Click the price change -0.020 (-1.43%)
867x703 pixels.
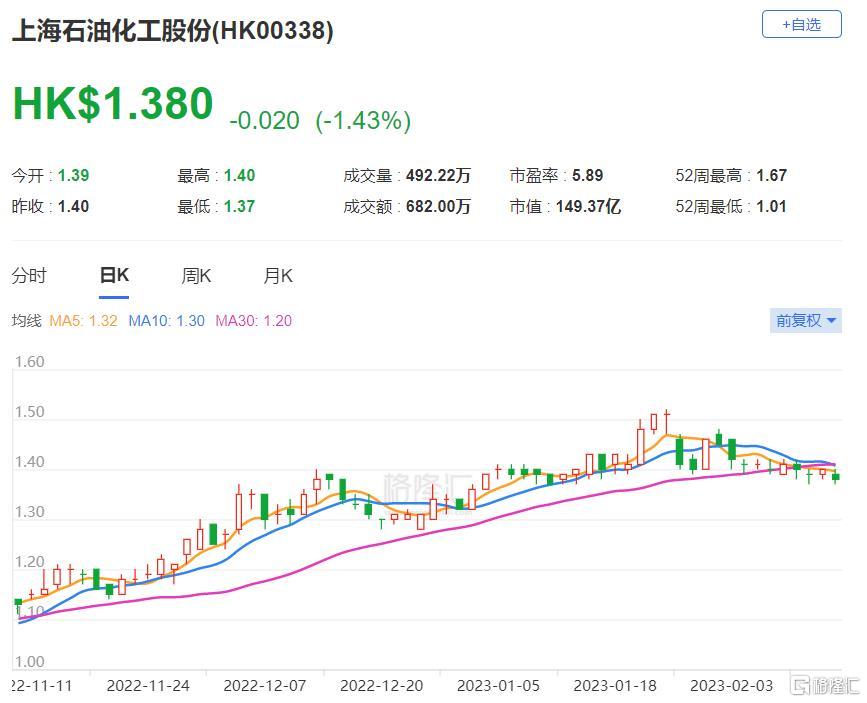(x=320, y=121)
